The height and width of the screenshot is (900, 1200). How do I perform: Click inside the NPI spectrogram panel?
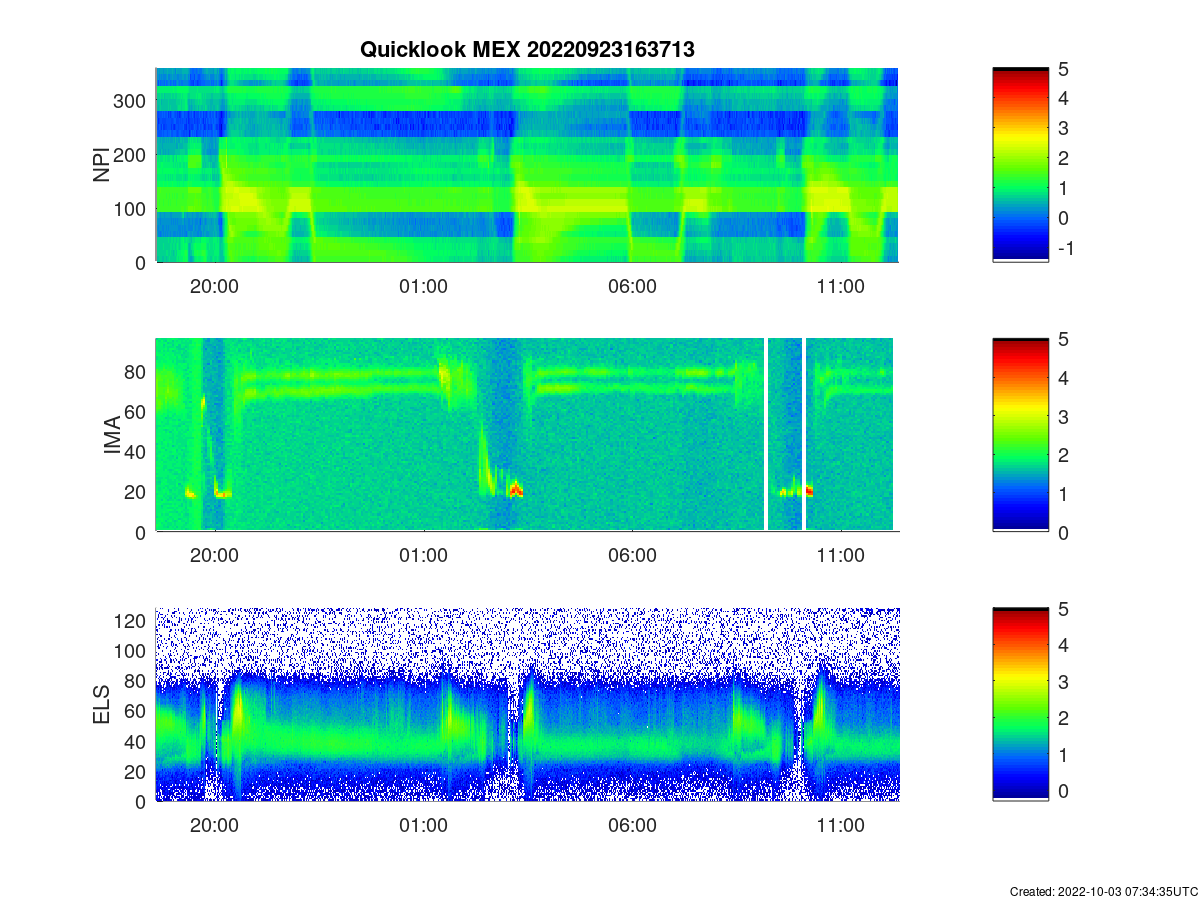[527, 165]
